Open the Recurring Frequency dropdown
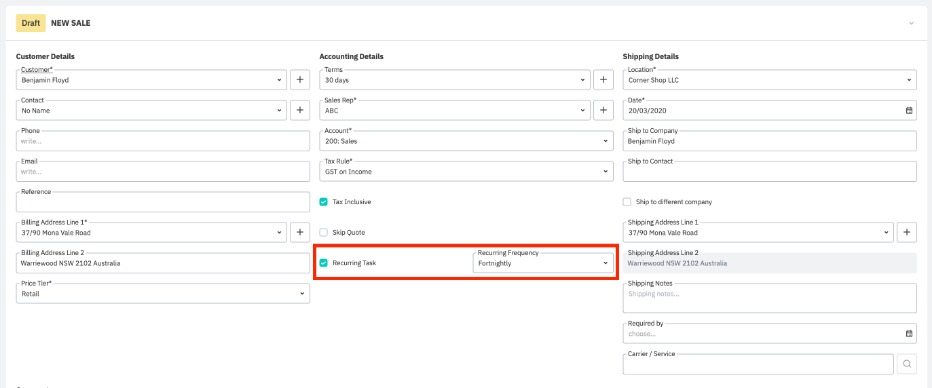 543,262
